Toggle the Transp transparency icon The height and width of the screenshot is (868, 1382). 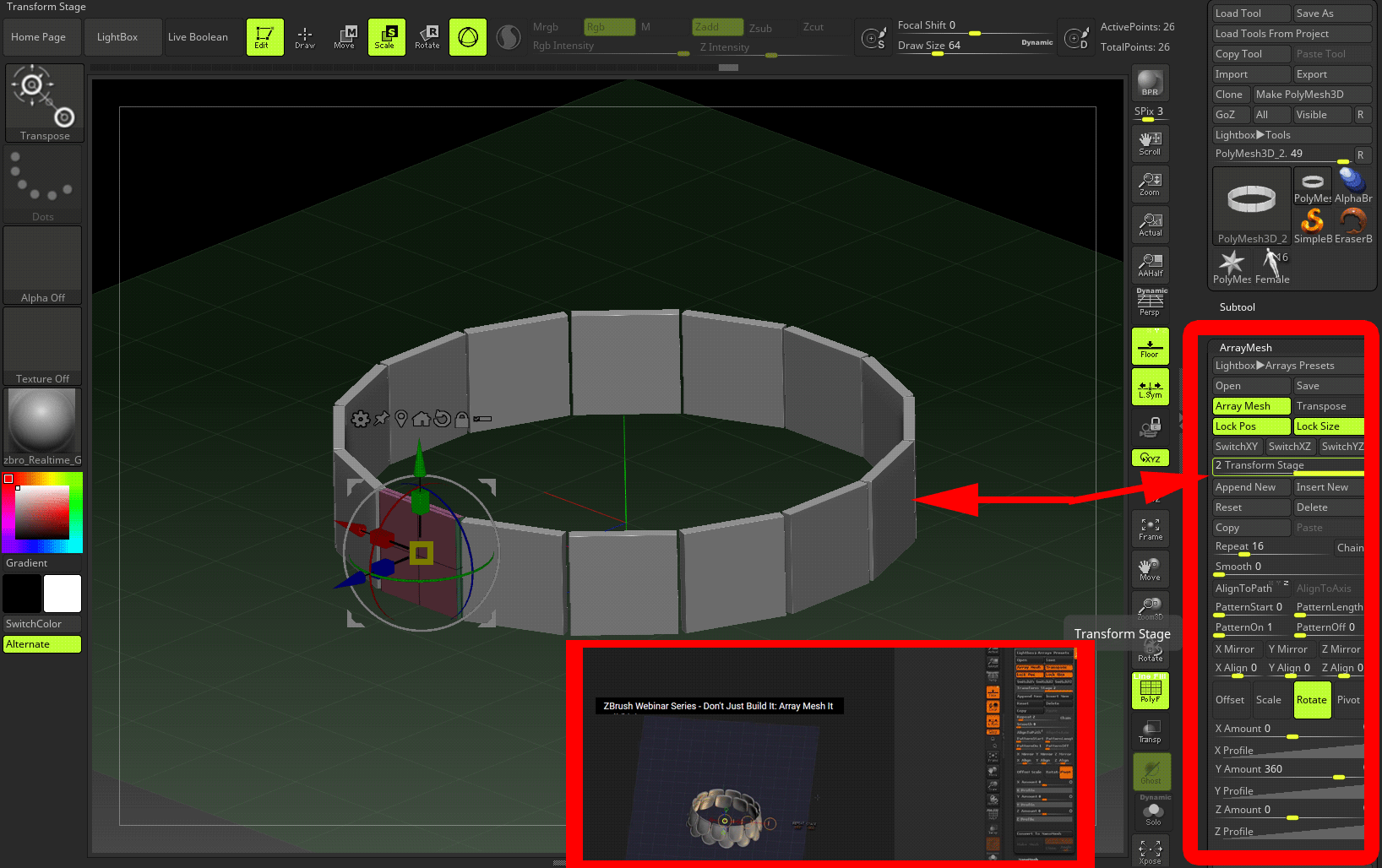[1151, 731]
